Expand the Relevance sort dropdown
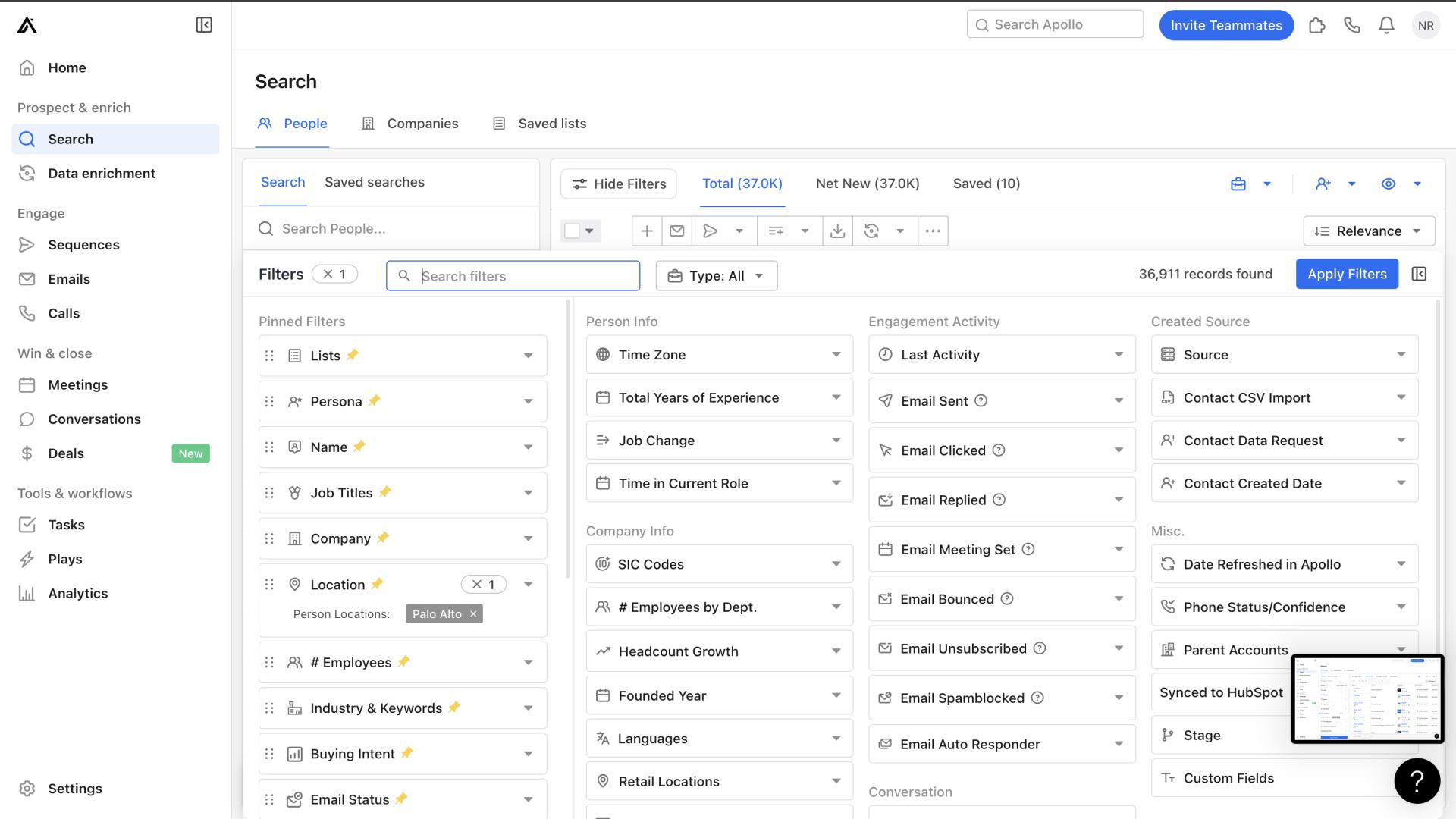This screenshot has width=1456, height=819. coord(1369,231)
